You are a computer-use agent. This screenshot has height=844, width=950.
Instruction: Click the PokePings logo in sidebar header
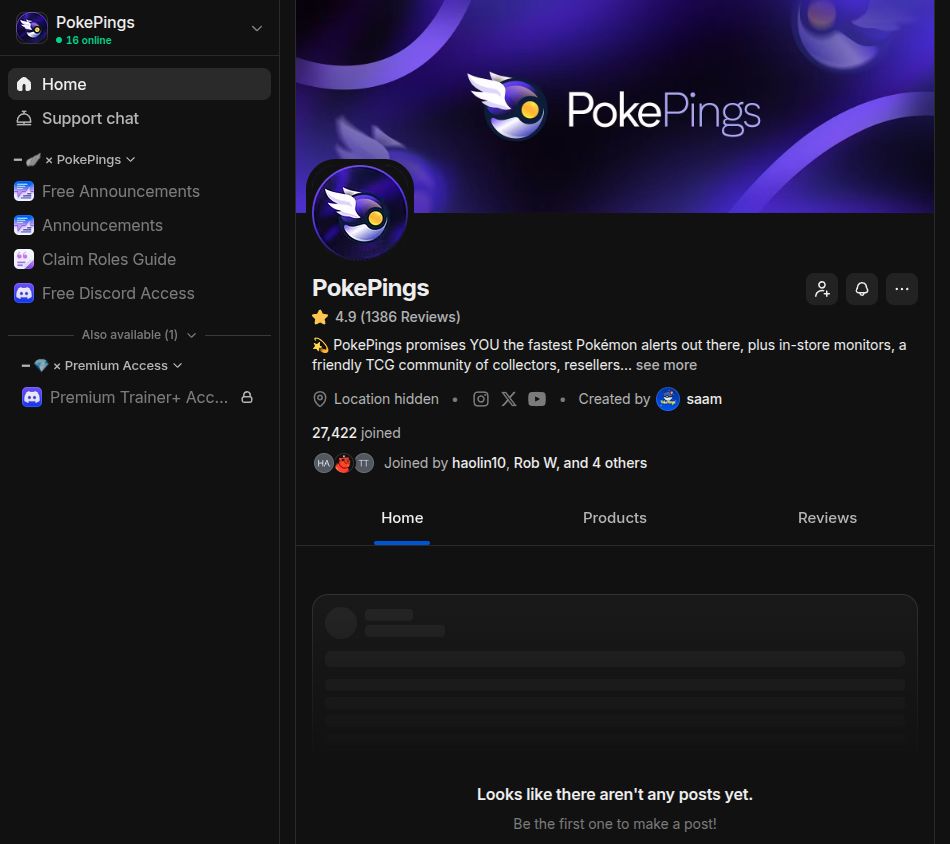(x=32, y=28)
